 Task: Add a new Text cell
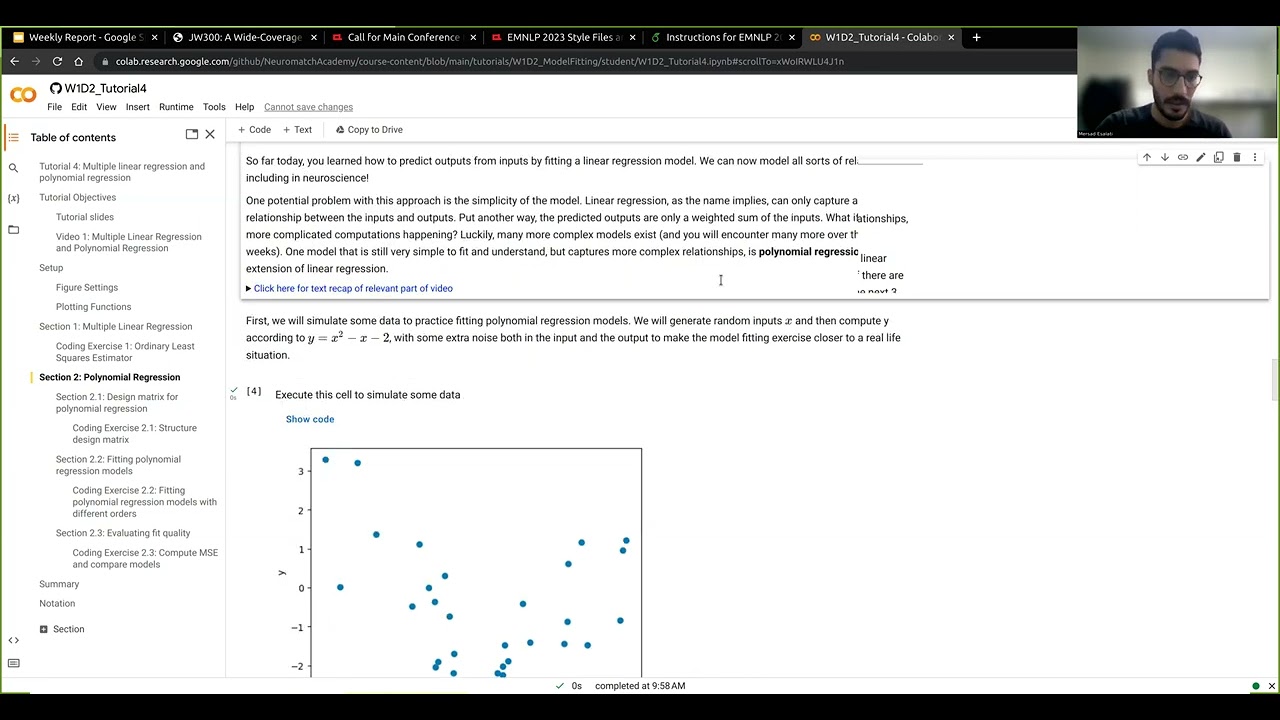tap(297, 130)
